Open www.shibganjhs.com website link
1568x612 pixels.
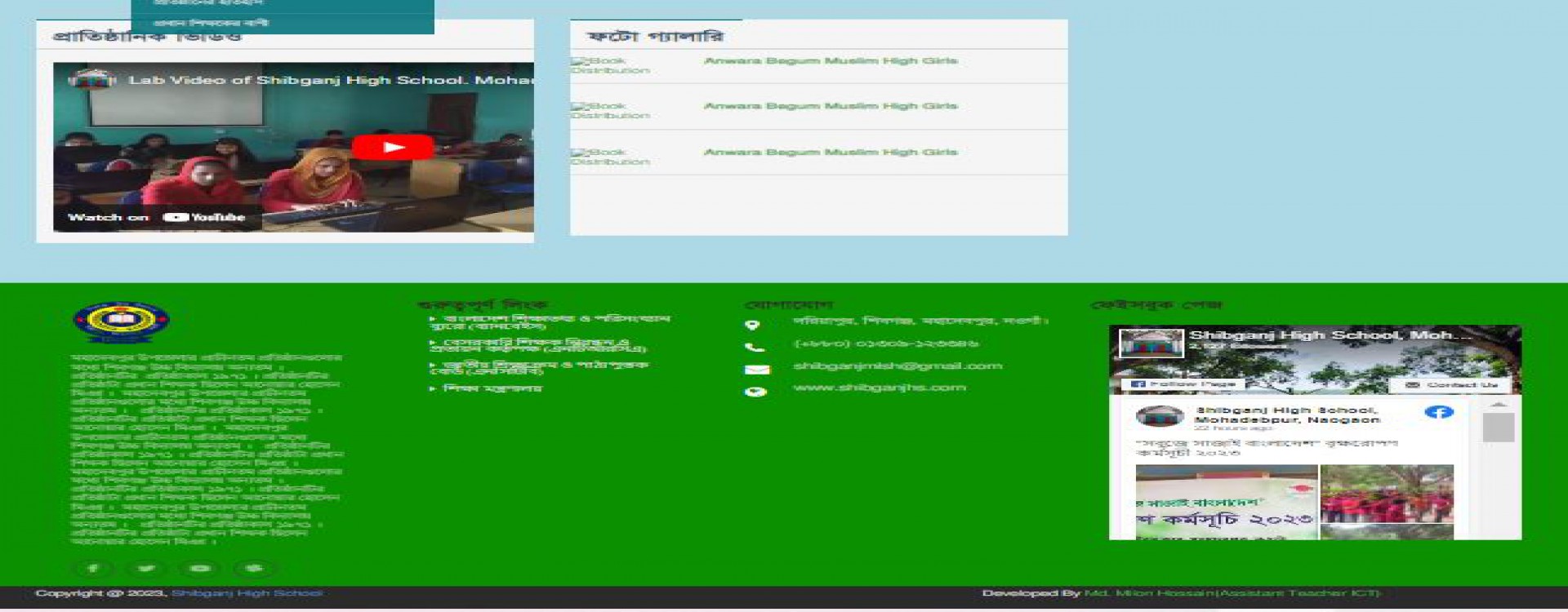879,388
